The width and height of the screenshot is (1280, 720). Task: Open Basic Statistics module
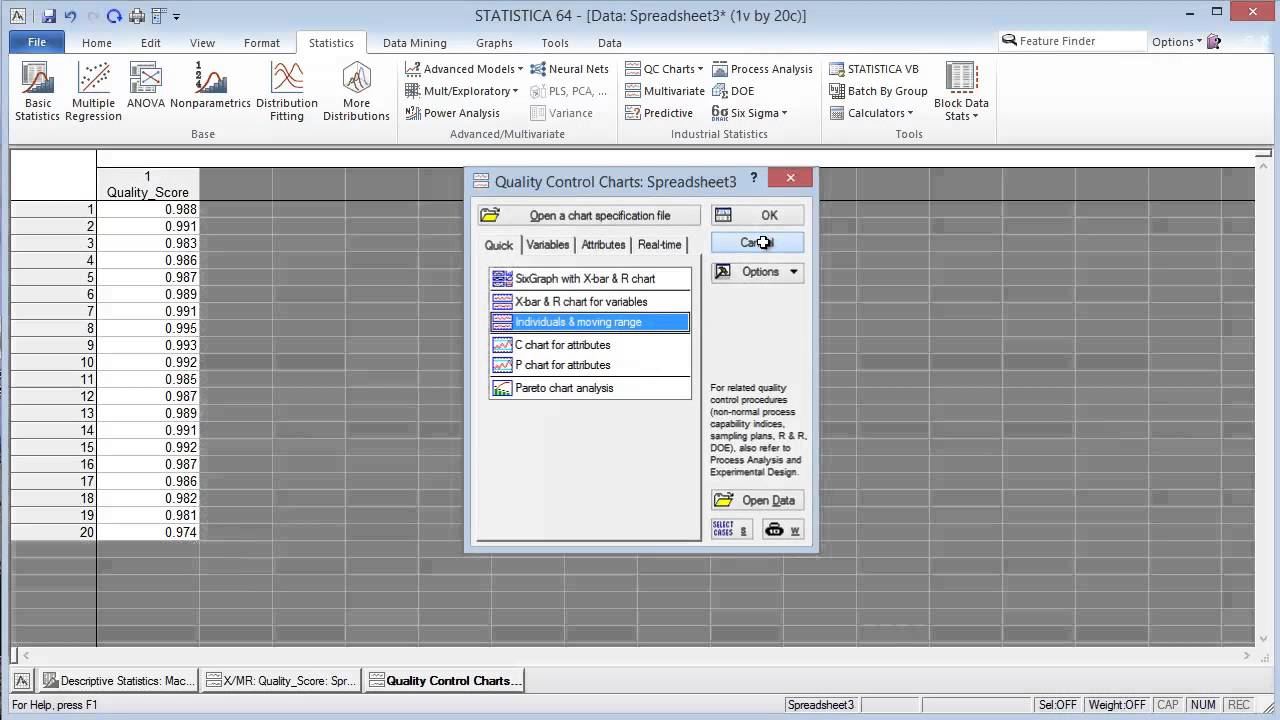click(38, 92)
